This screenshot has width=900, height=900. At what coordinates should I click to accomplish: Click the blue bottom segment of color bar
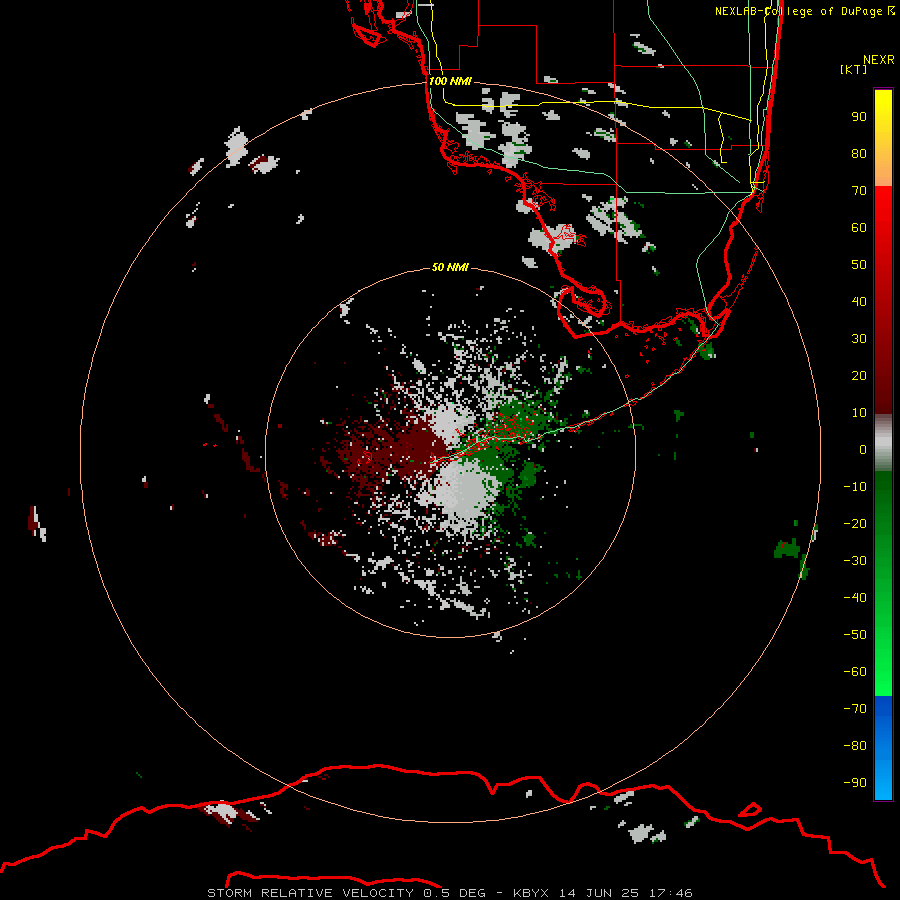point(883,748)
